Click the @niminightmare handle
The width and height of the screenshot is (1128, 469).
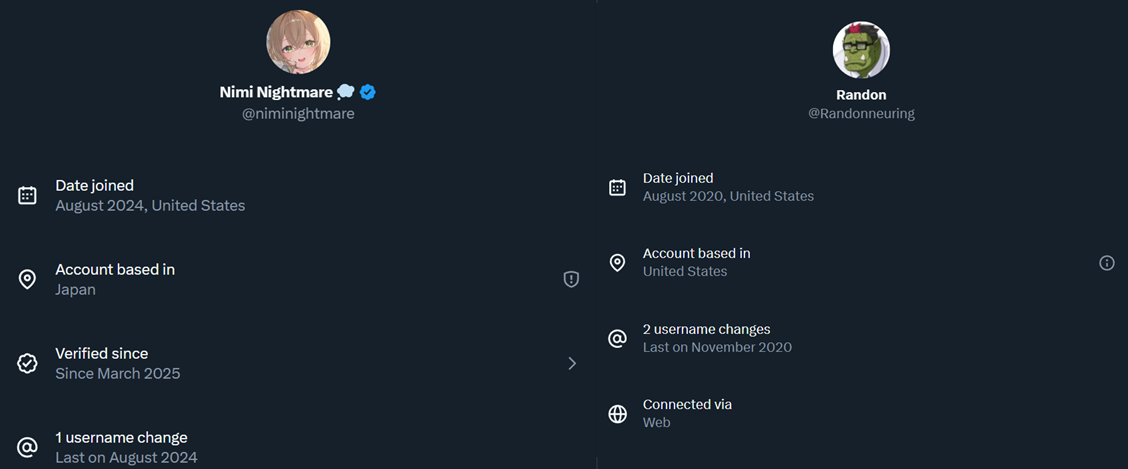(298, 114)
